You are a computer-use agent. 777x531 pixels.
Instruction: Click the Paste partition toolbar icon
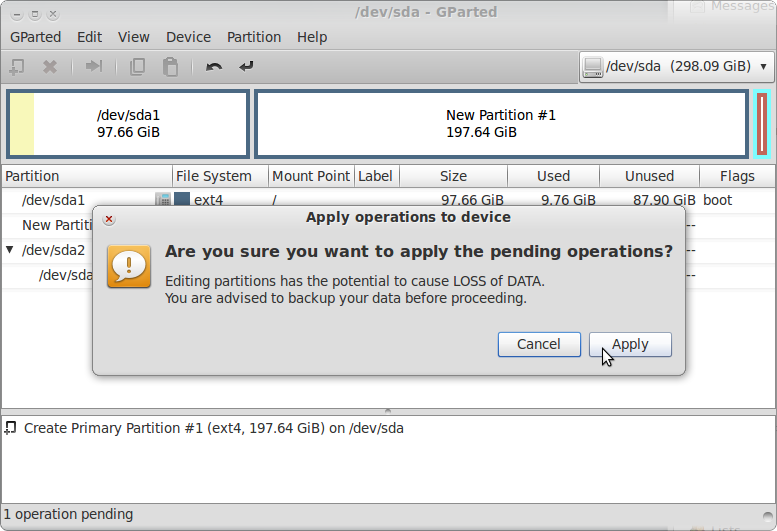click(x=170, y=66)
